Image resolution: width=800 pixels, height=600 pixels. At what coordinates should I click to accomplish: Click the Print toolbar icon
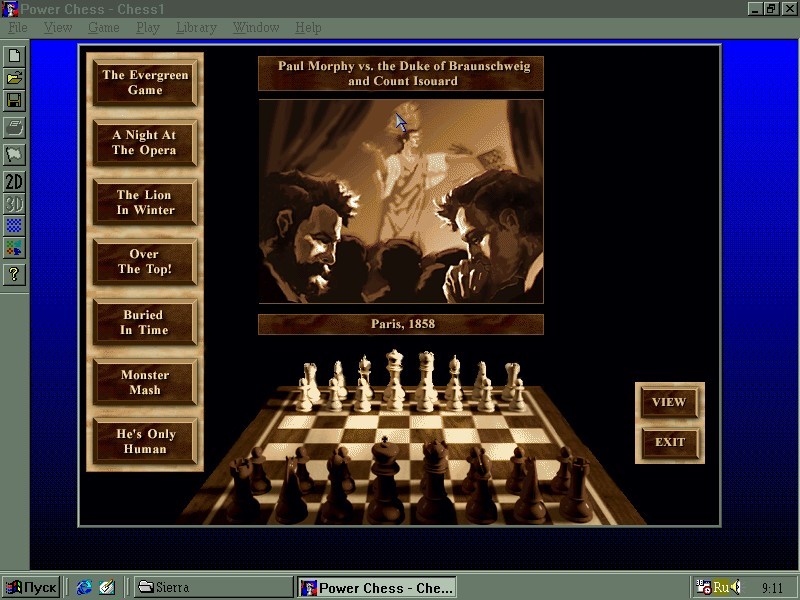[14, 128]
